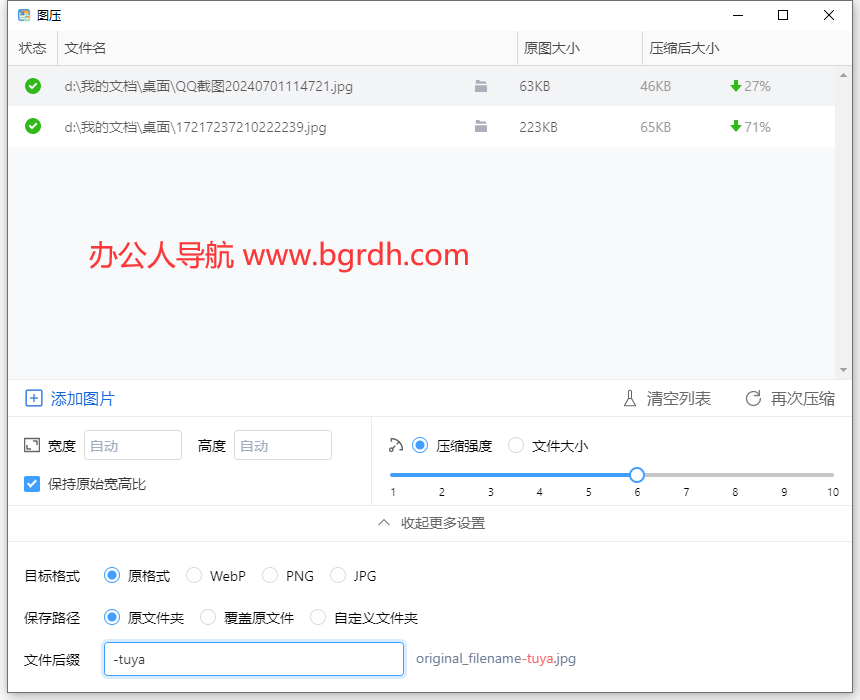Click the refresh icon beside 再次压缩
Viewport: 860px width, 700px height.
pos(753,398)
